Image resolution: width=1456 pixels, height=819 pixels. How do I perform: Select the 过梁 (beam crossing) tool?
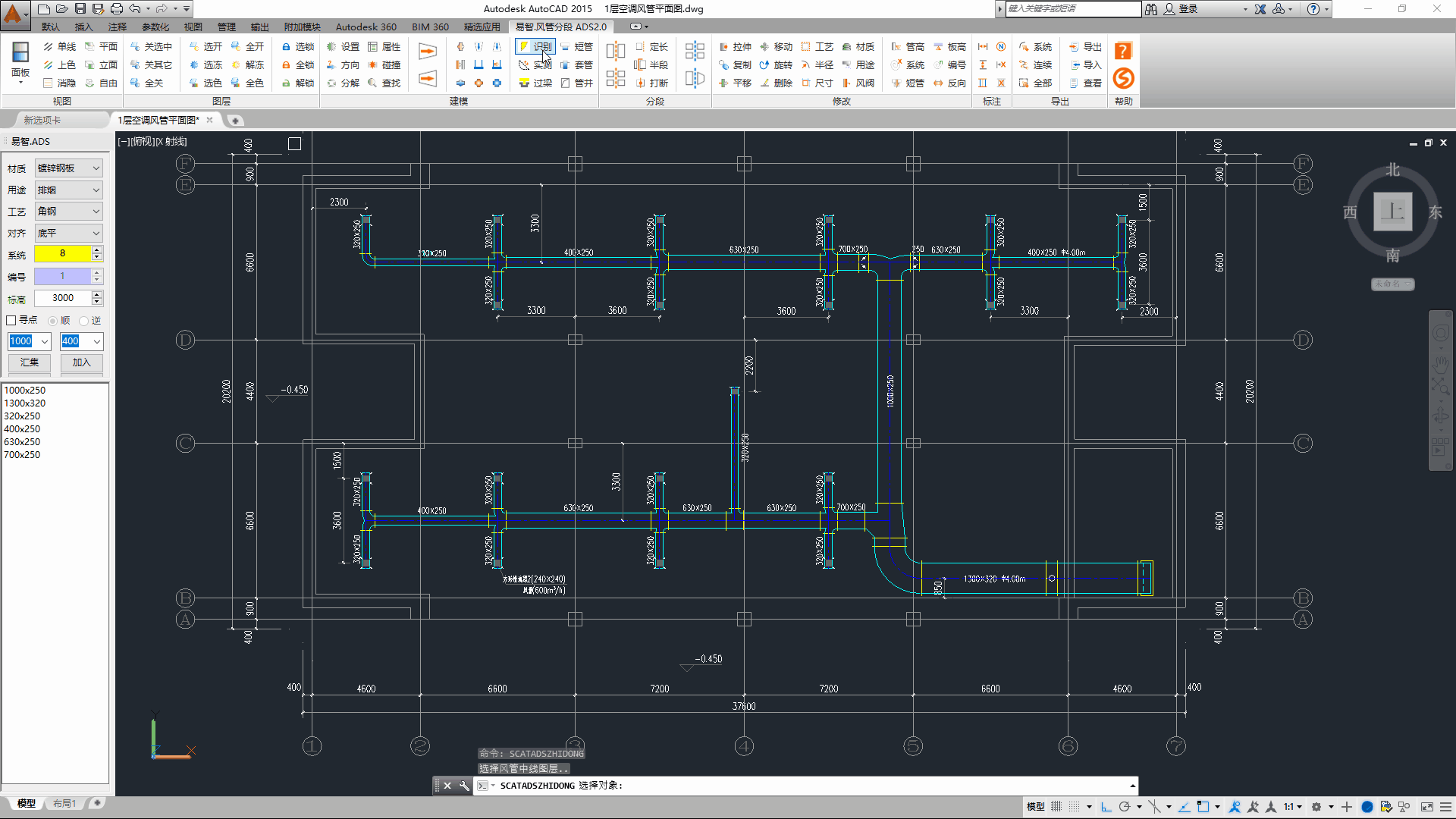point(535,83)
